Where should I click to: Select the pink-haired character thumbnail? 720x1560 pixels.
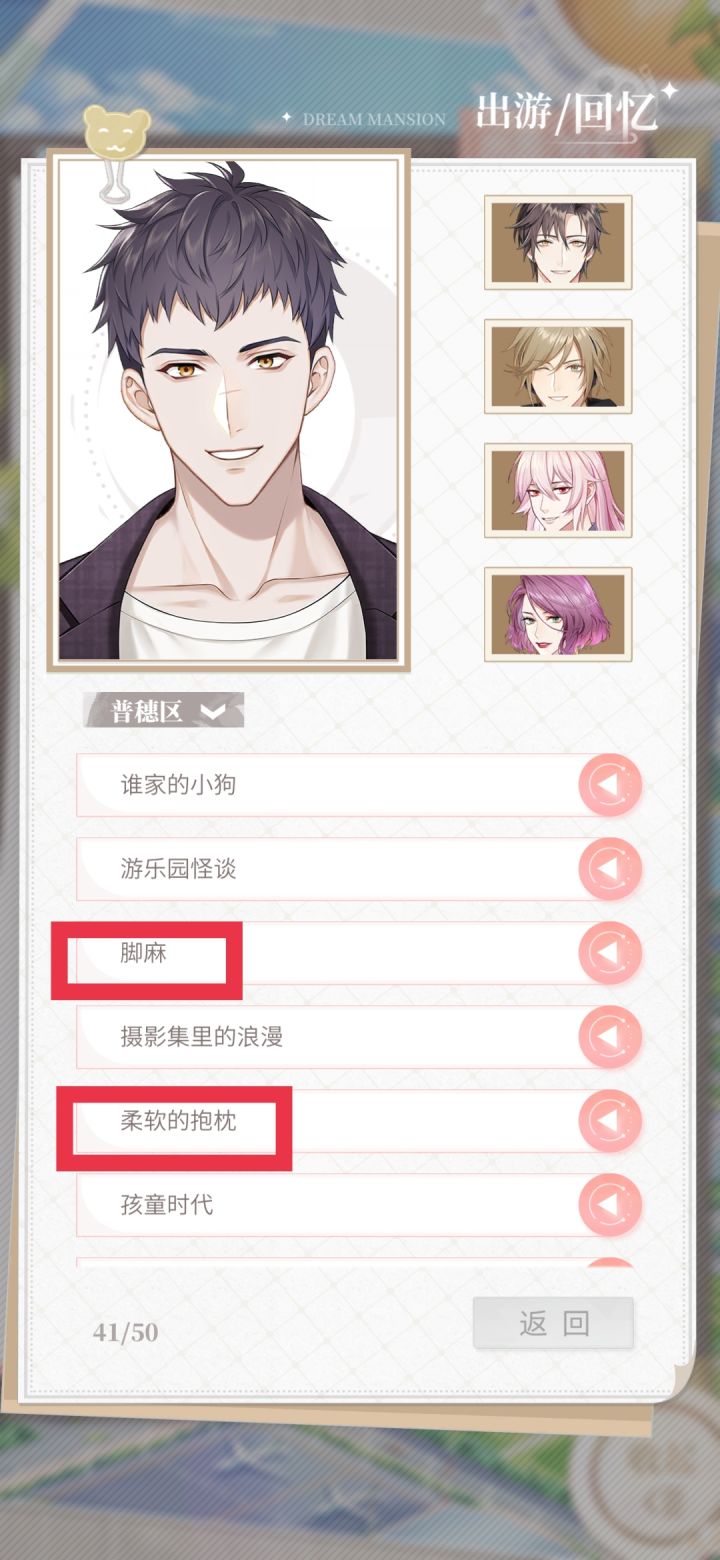(558, 491)
